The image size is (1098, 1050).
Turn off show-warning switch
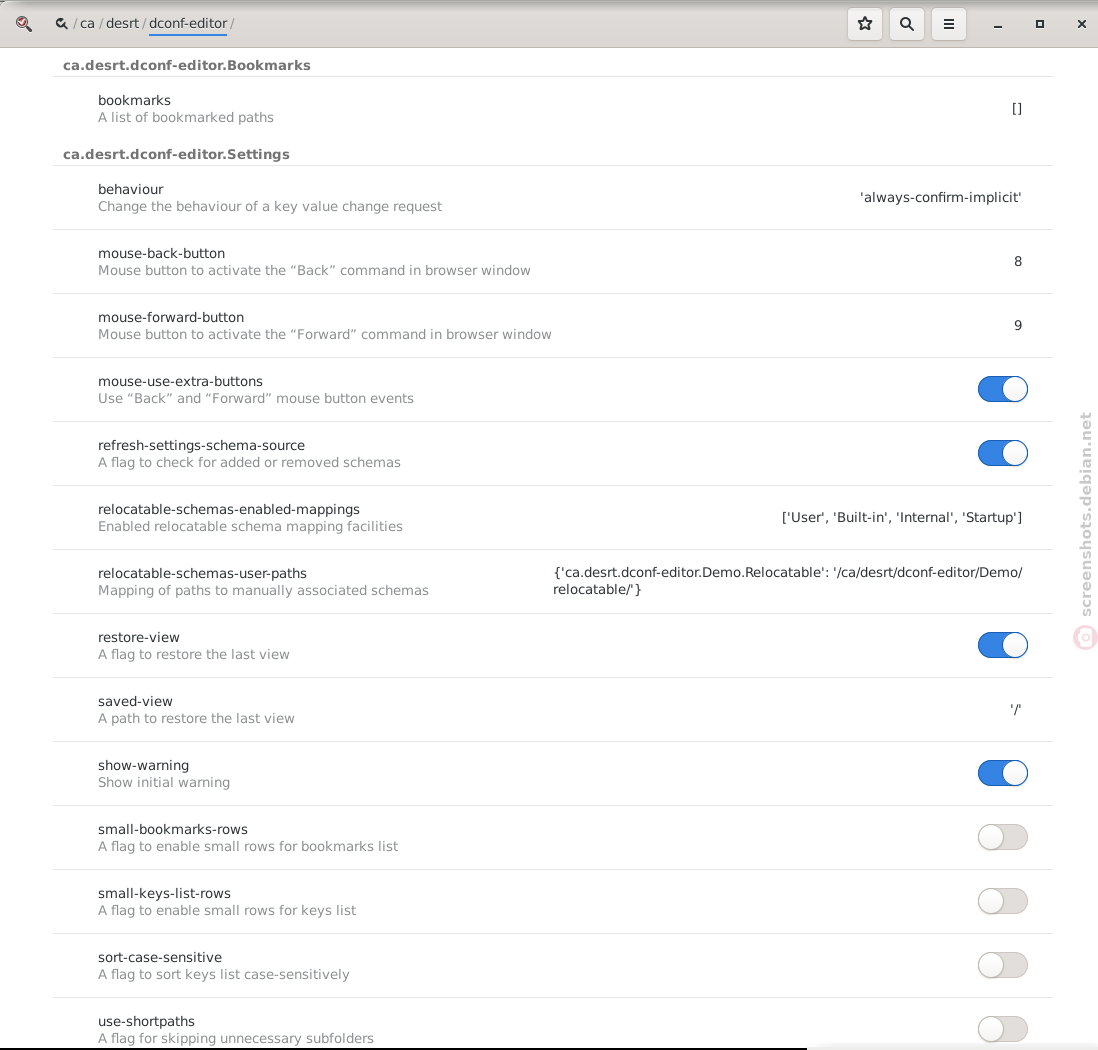tap(1003, 773)
